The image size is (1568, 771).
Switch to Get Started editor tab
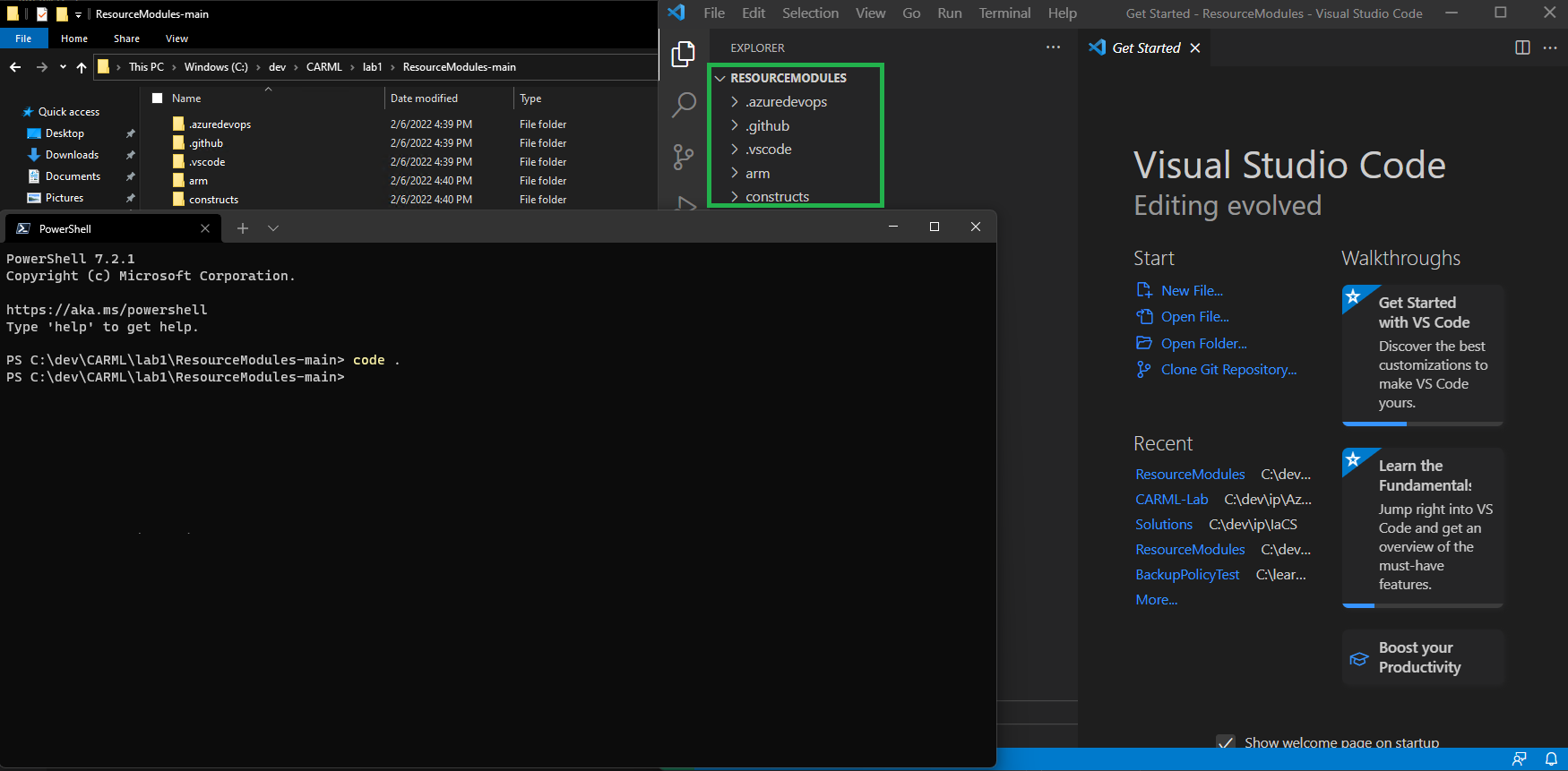[x=1146, y=48]
